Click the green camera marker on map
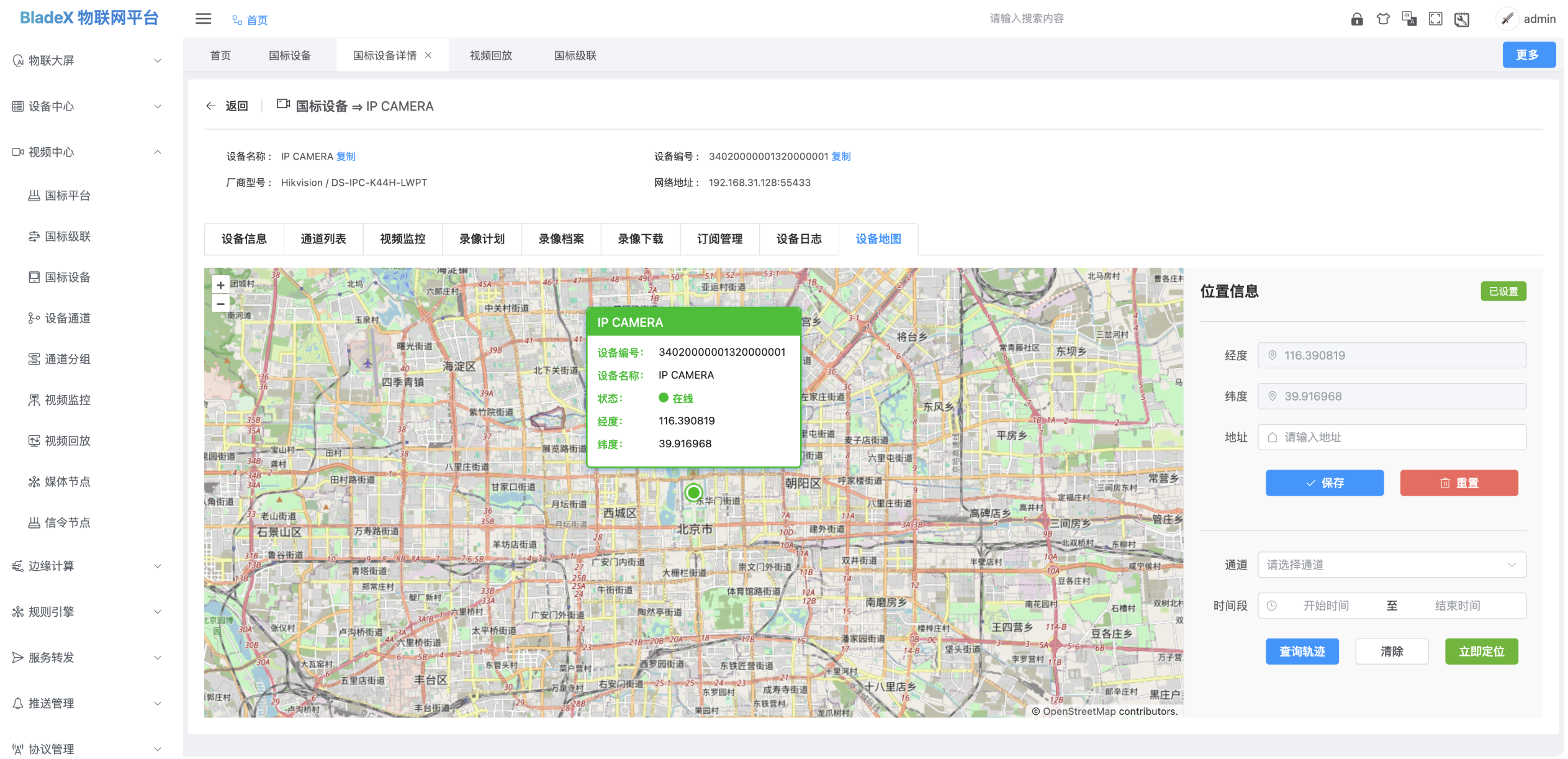The width and height of the screenshot is (1568, 759). (x=693, y=493)
